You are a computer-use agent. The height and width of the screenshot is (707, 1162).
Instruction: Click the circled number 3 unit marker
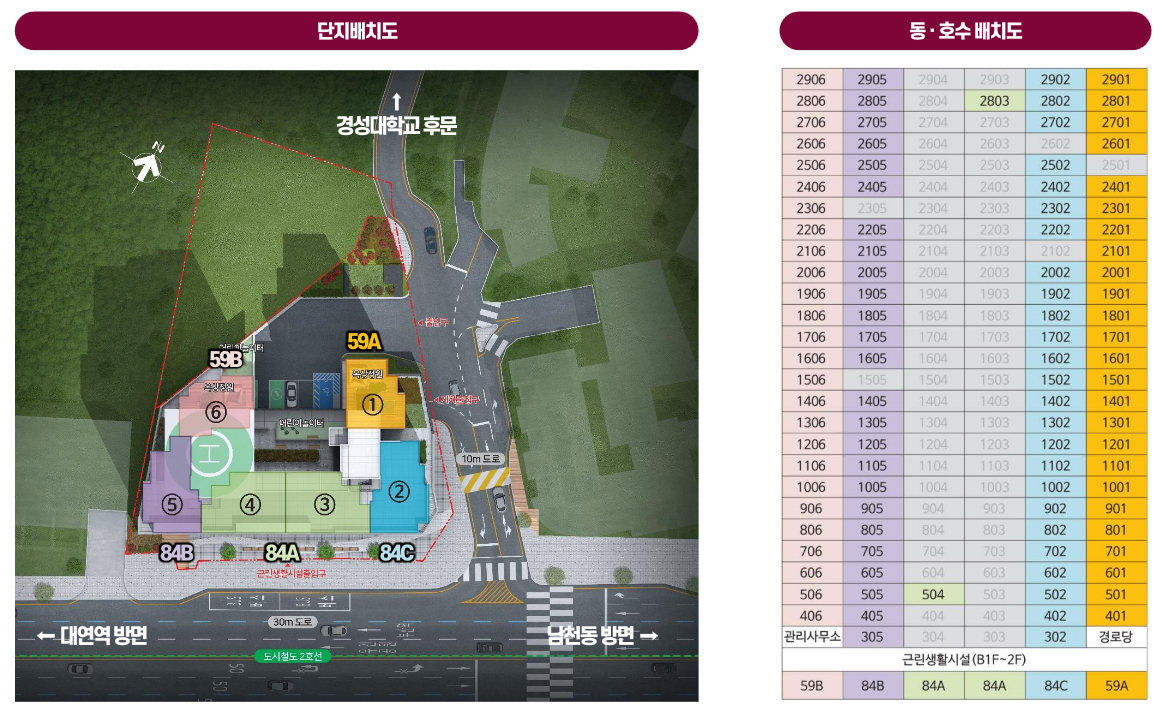(325, 505)
